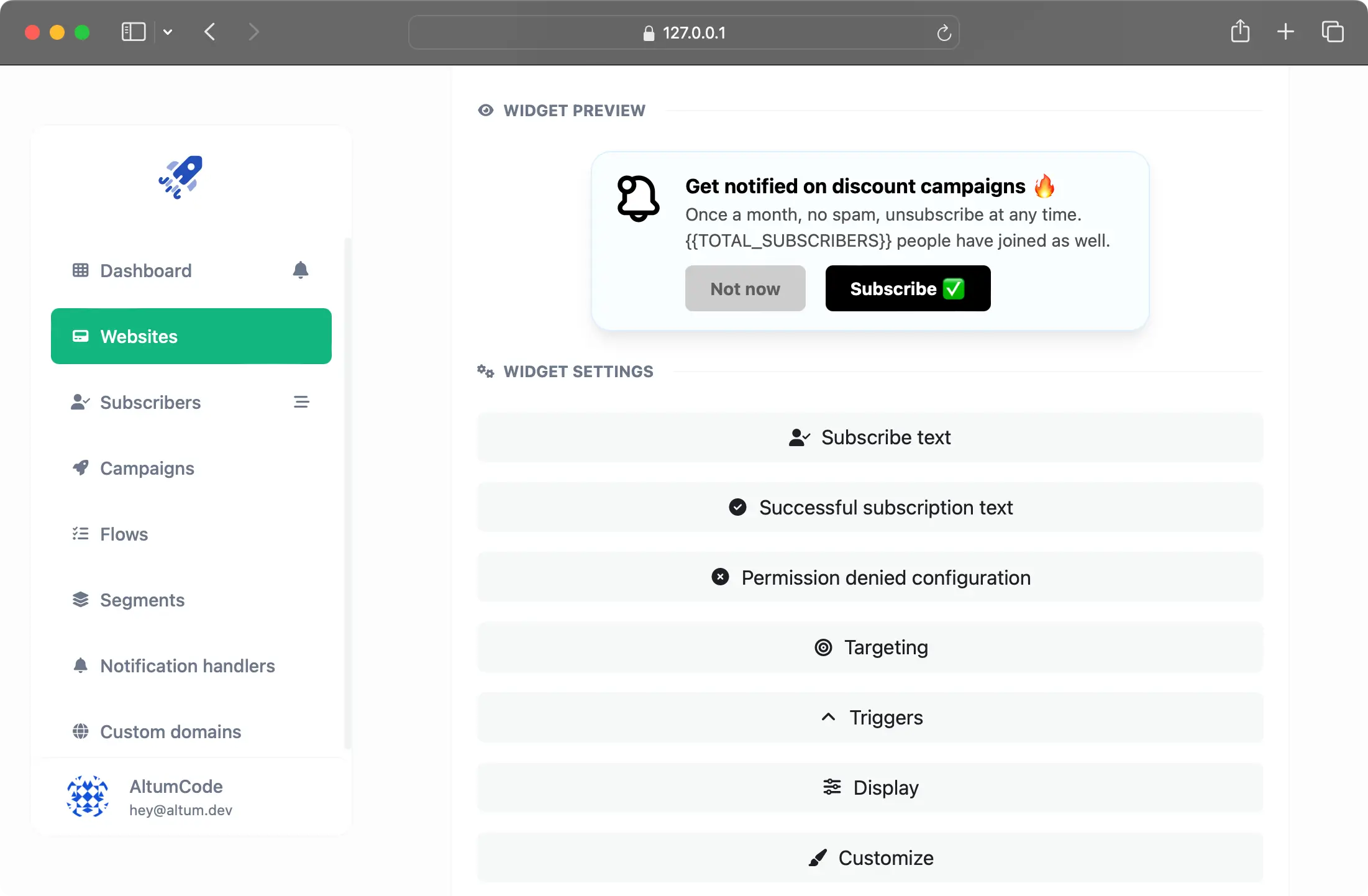Click the gear icon beside Widget Settings
Image resolution: width=1368 pixels, height=896 pixels.
point(486,371)
